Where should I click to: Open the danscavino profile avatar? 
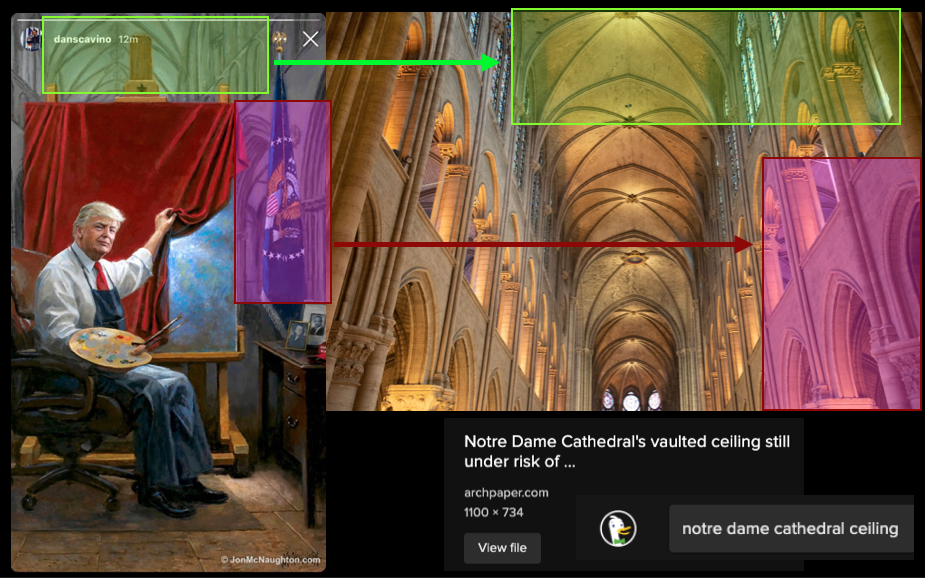coord(31,39)
